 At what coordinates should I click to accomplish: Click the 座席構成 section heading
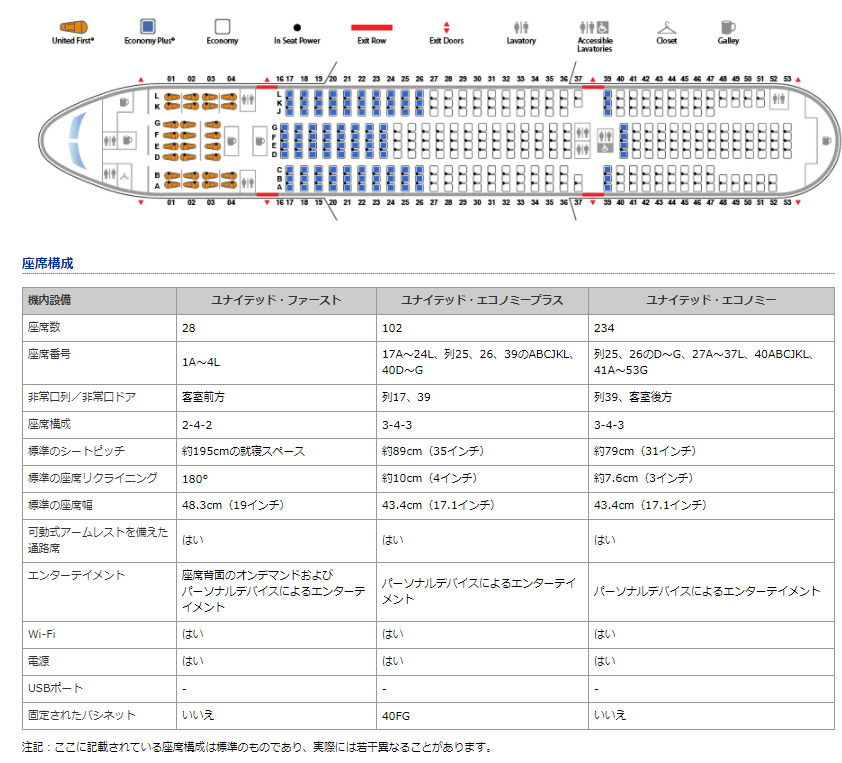(47, 264)
